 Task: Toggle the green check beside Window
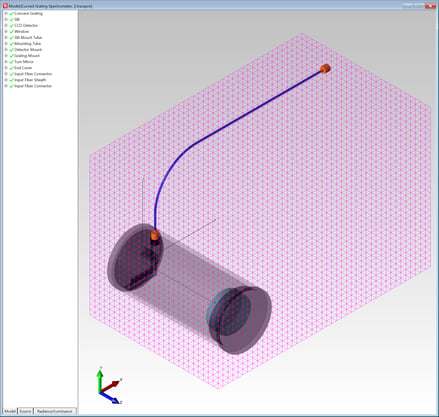click(12, 32)
